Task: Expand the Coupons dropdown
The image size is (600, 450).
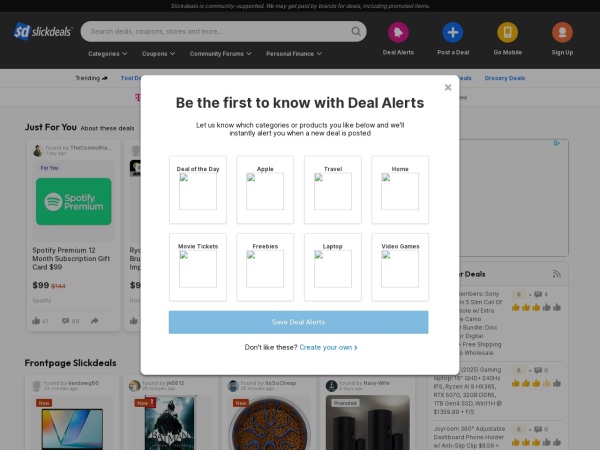Action: click(x=158, y=54)
